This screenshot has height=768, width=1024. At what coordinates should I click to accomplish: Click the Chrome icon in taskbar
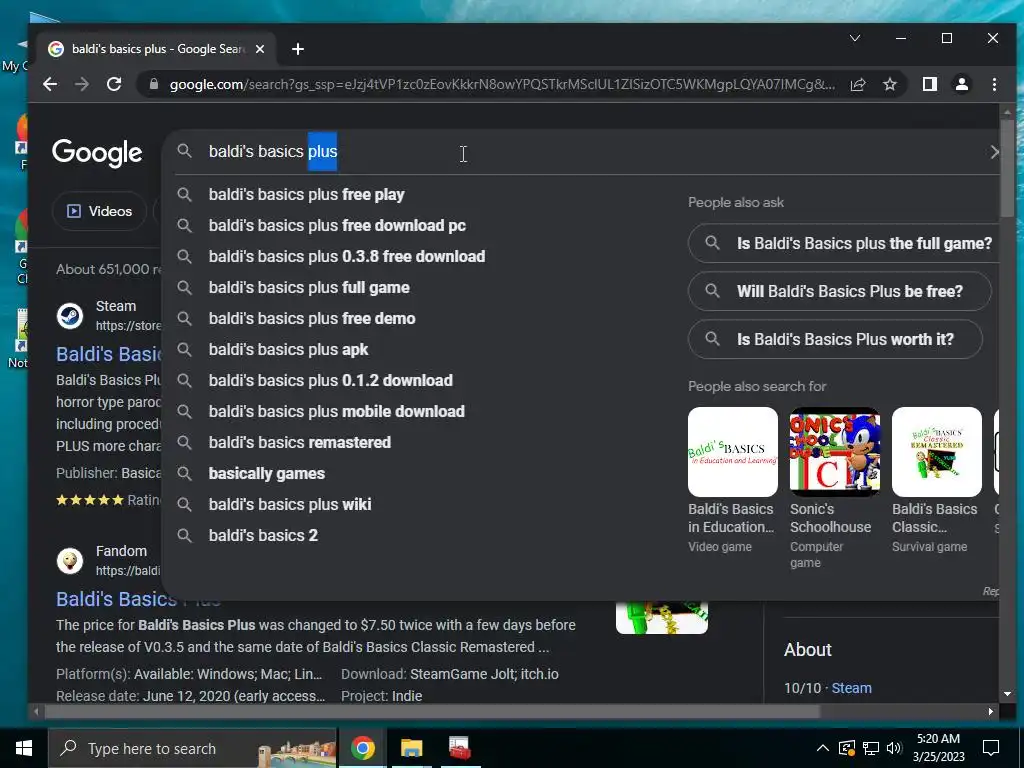point(362,748)
